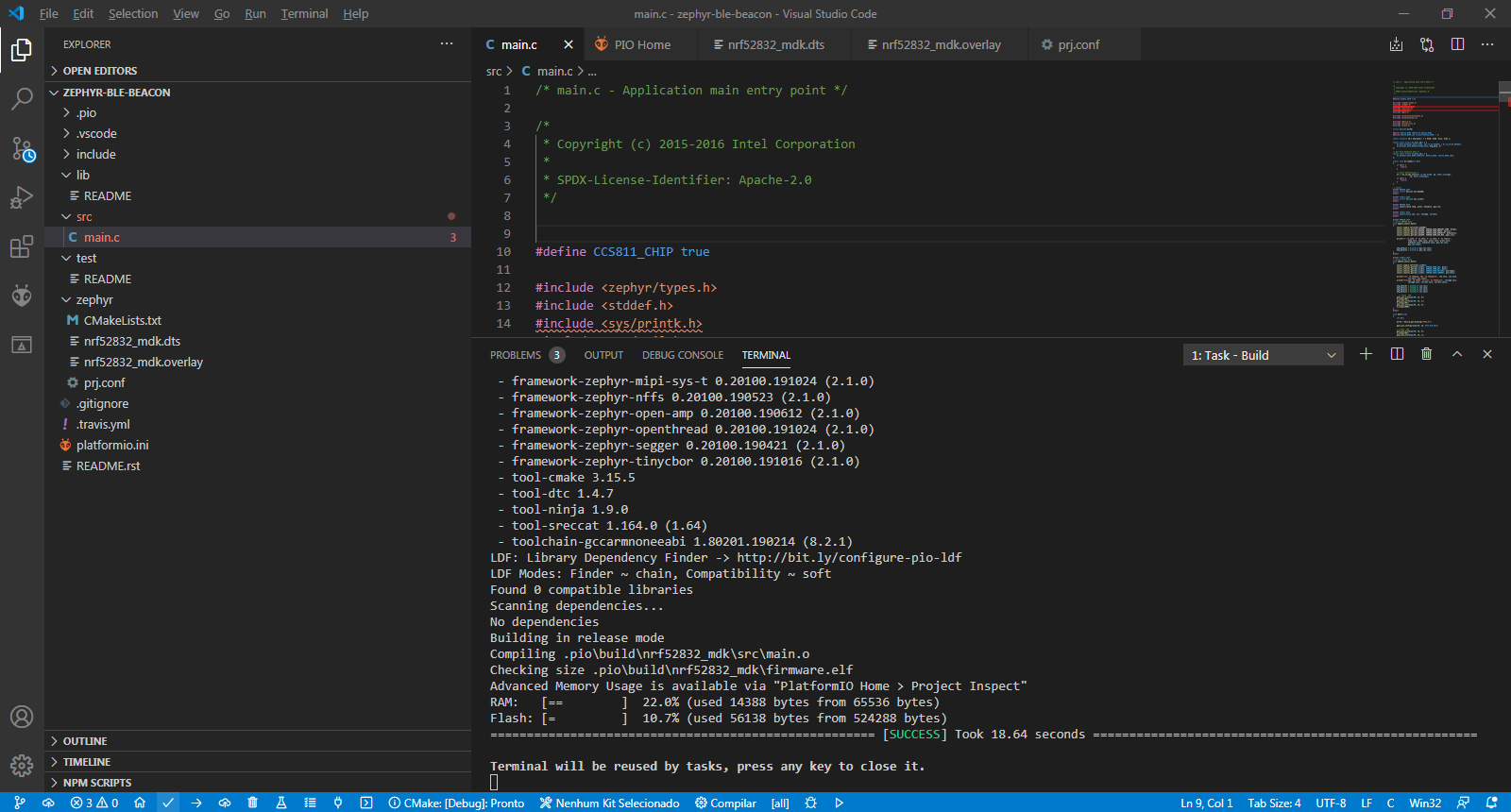The image size is (1511, 812).
Task: Switch to the prj.conf editor tab
Action: [x=1078, y=44]
